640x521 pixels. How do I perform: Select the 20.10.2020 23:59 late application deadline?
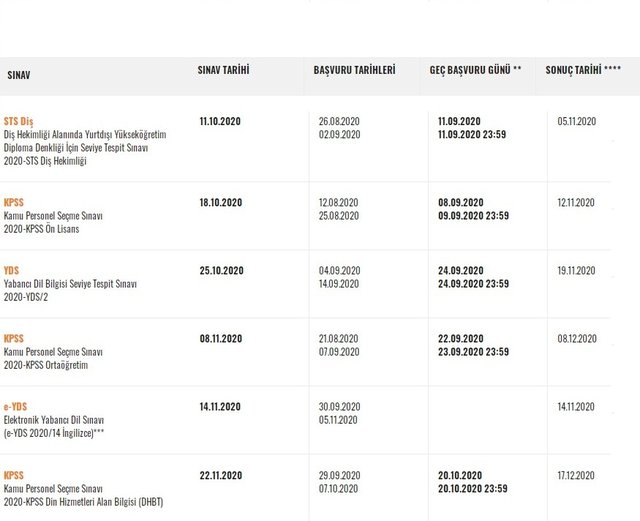tap(473, 488)
